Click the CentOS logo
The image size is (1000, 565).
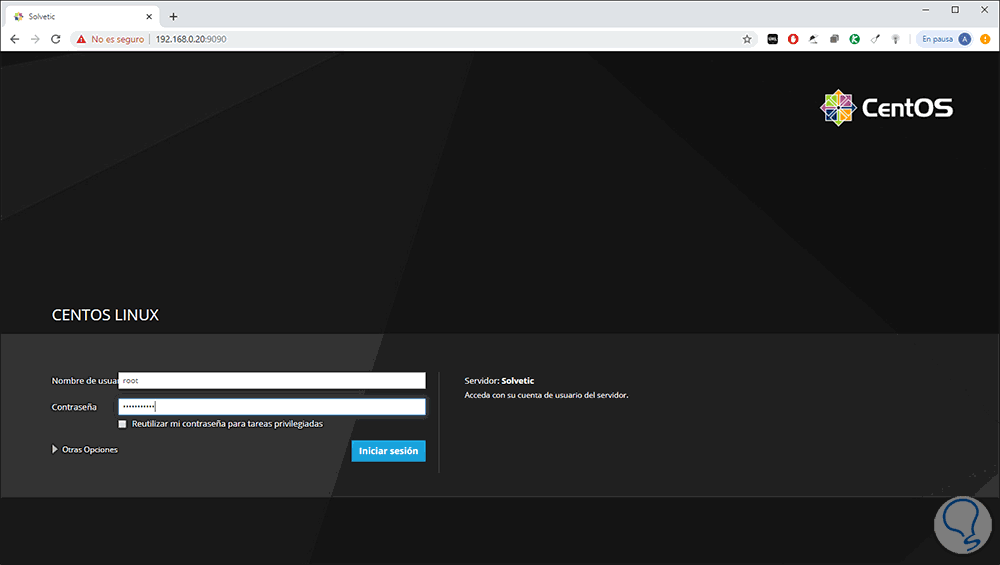pos(886,108)
